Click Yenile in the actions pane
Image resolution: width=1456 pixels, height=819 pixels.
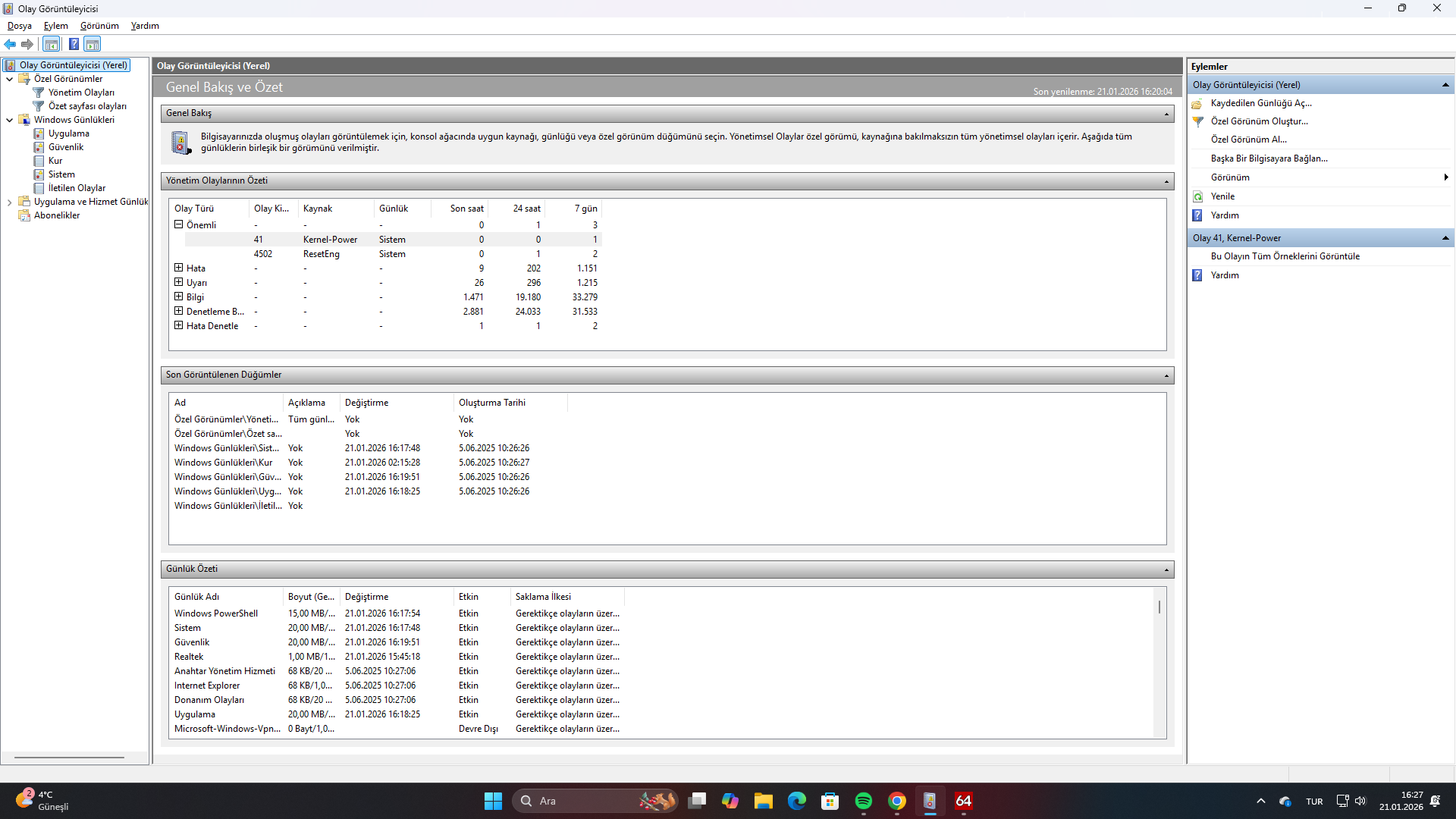point(1222,196)
